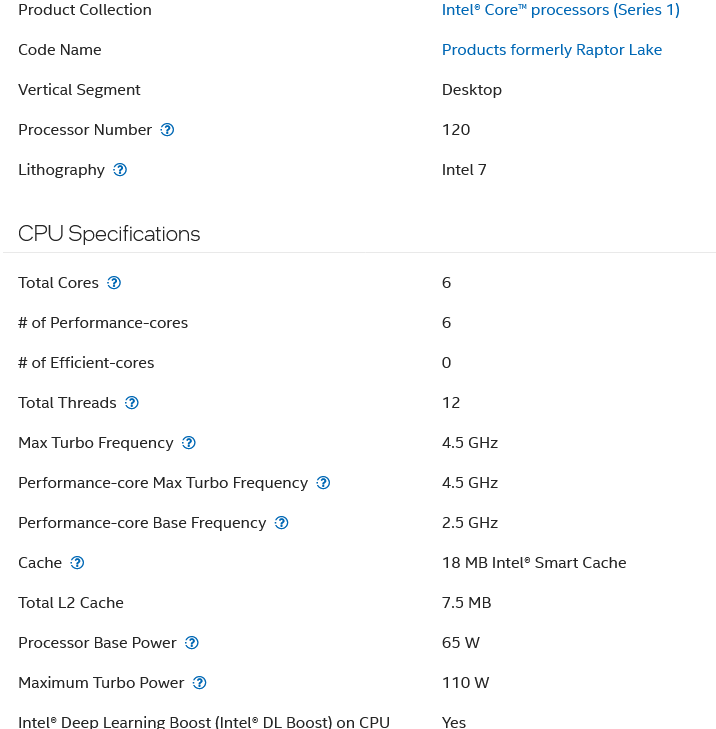Click the Intel Deep Learning Boost row label

[x=204, y=722]
